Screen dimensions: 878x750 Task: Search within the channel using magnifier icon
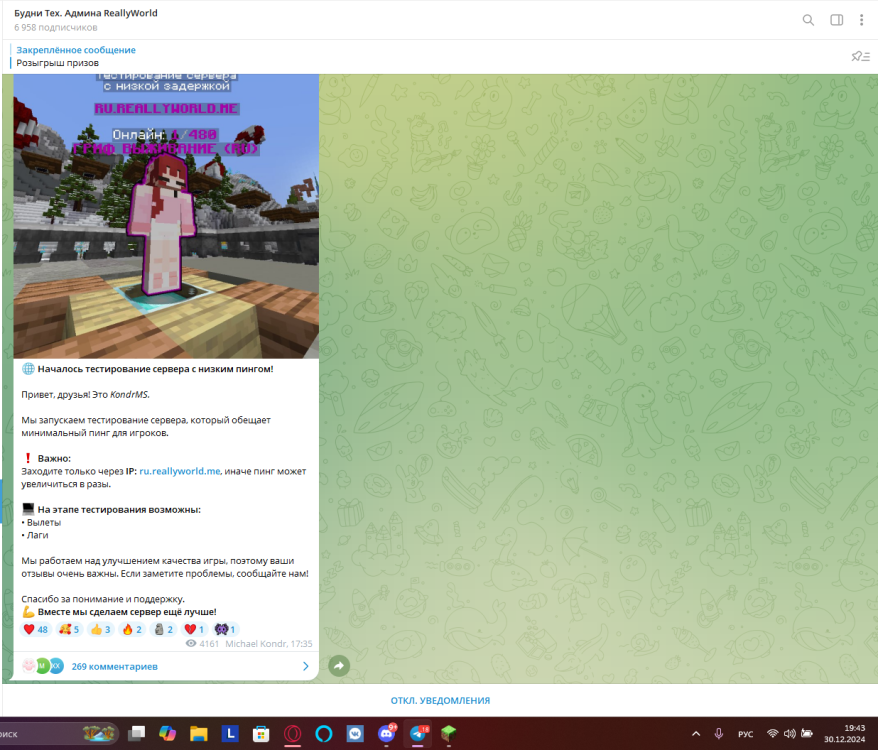(x=808, y=20)
